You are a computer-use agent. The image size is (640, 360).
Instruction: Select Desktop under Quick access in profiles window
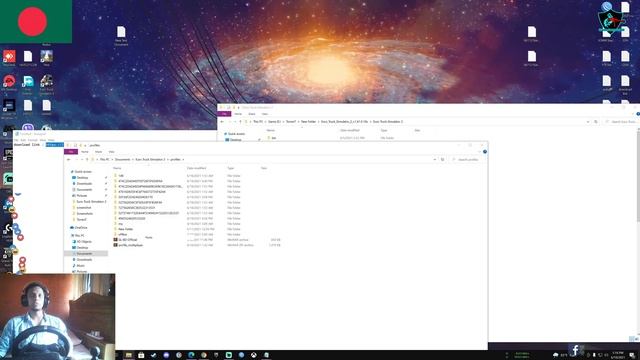click(82, 178)
